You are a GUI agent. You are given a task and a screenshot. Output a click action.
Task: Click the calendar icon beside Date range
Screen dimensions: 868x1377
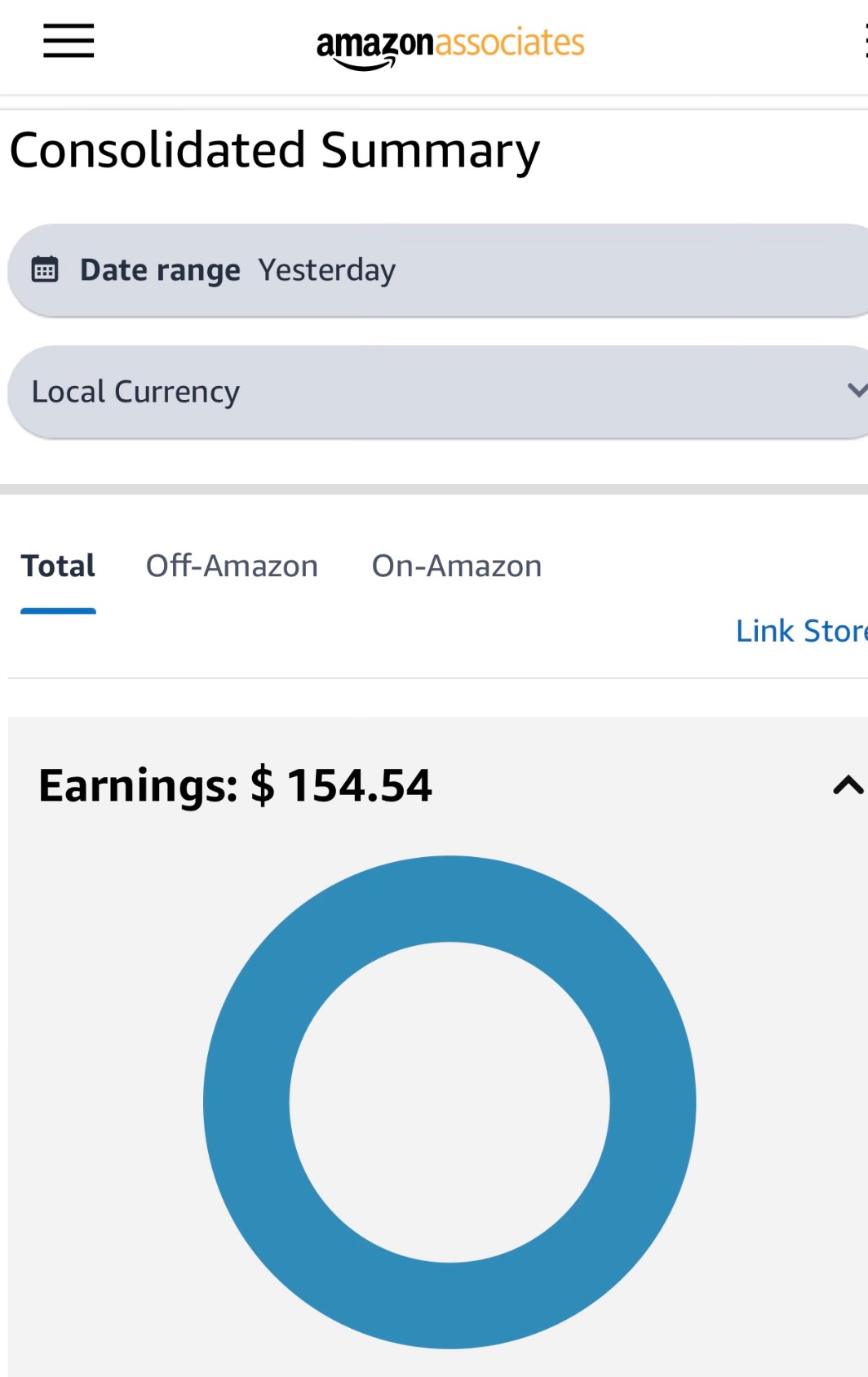click(45, 269)
